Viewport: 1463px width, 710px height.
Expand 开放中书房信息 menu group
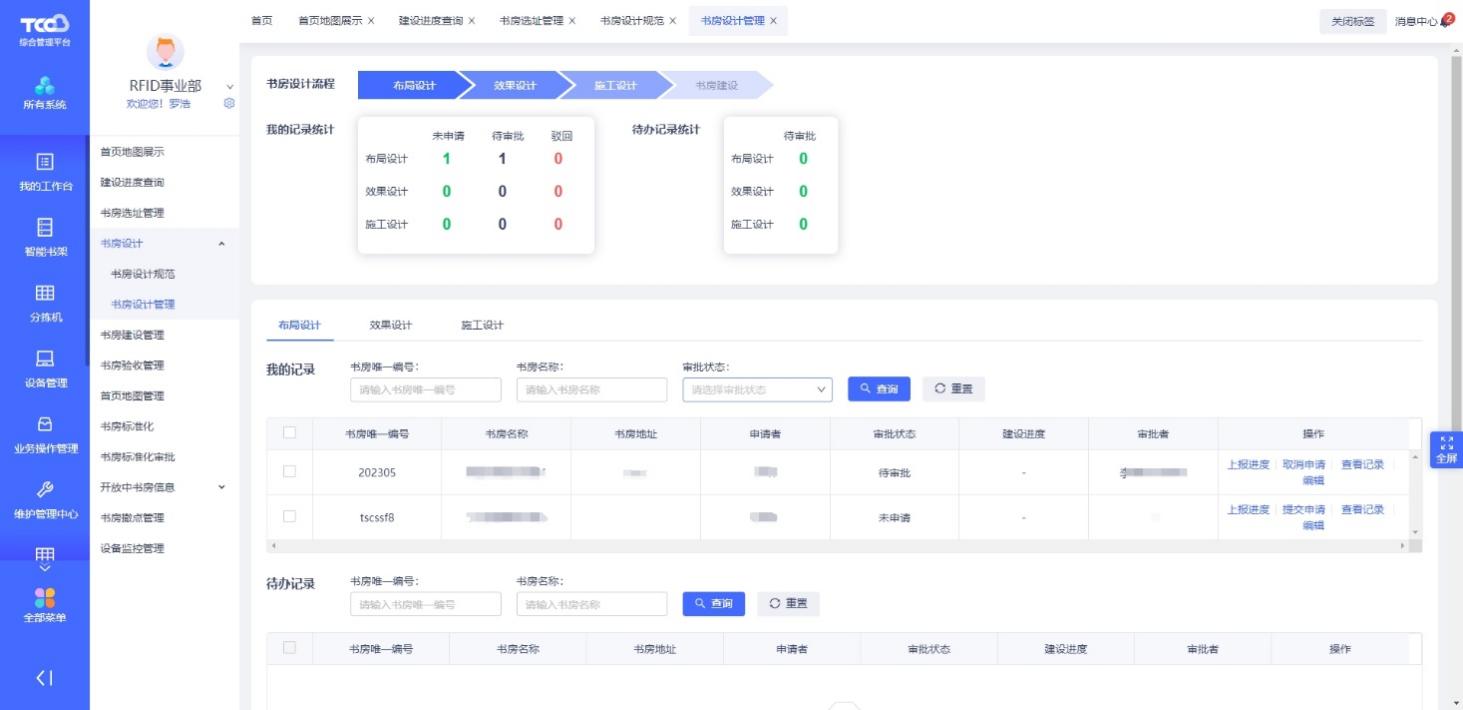(221, 488)
